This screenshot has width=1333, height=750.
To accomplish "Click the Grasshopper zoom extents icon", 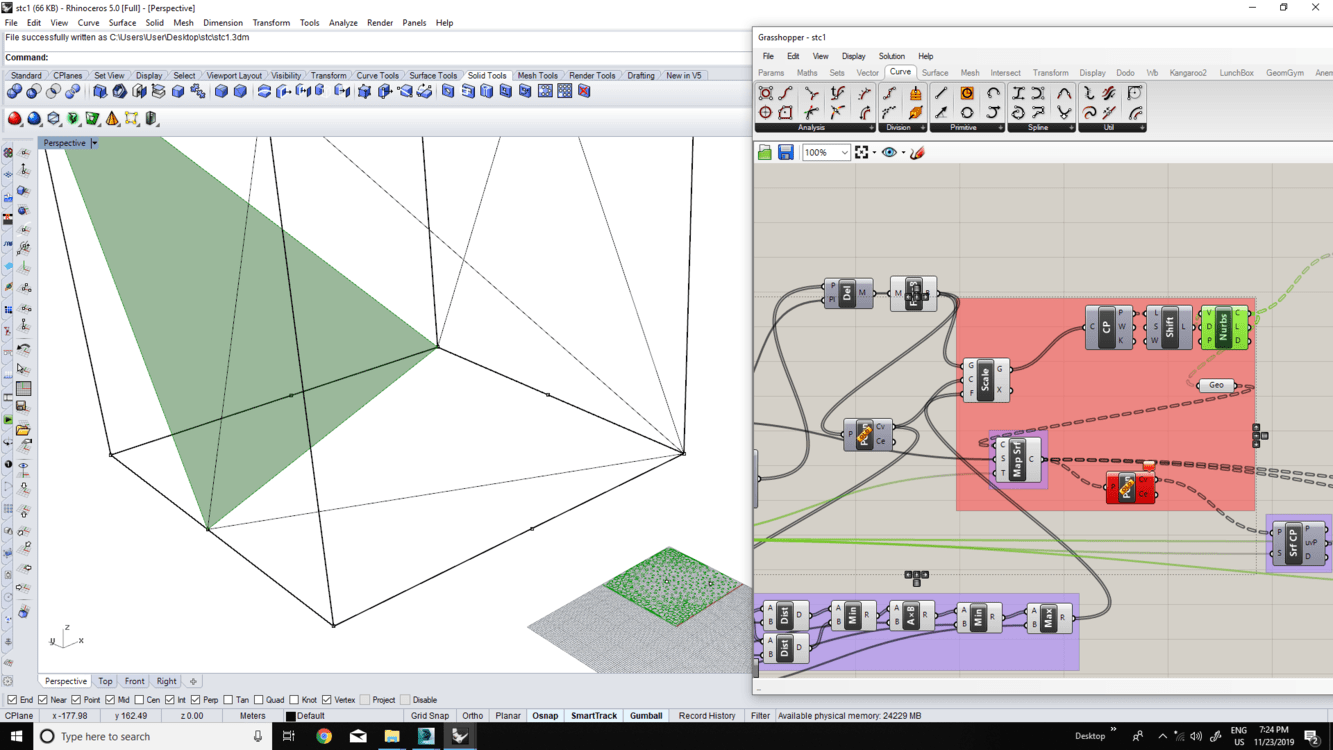I will (x=861, y=153).
